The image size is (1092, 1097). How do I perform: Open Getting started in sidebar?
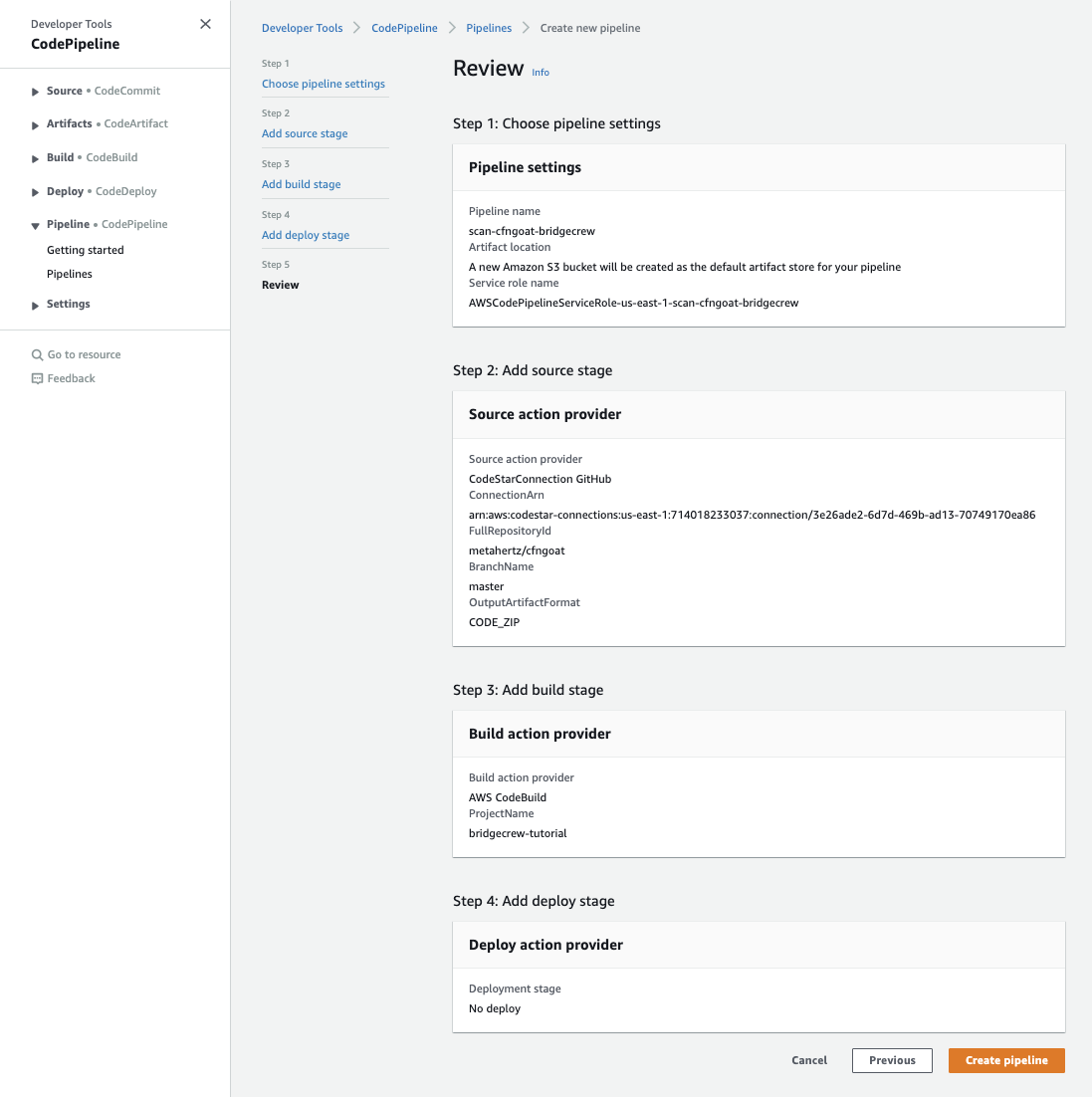pos(86,250)
